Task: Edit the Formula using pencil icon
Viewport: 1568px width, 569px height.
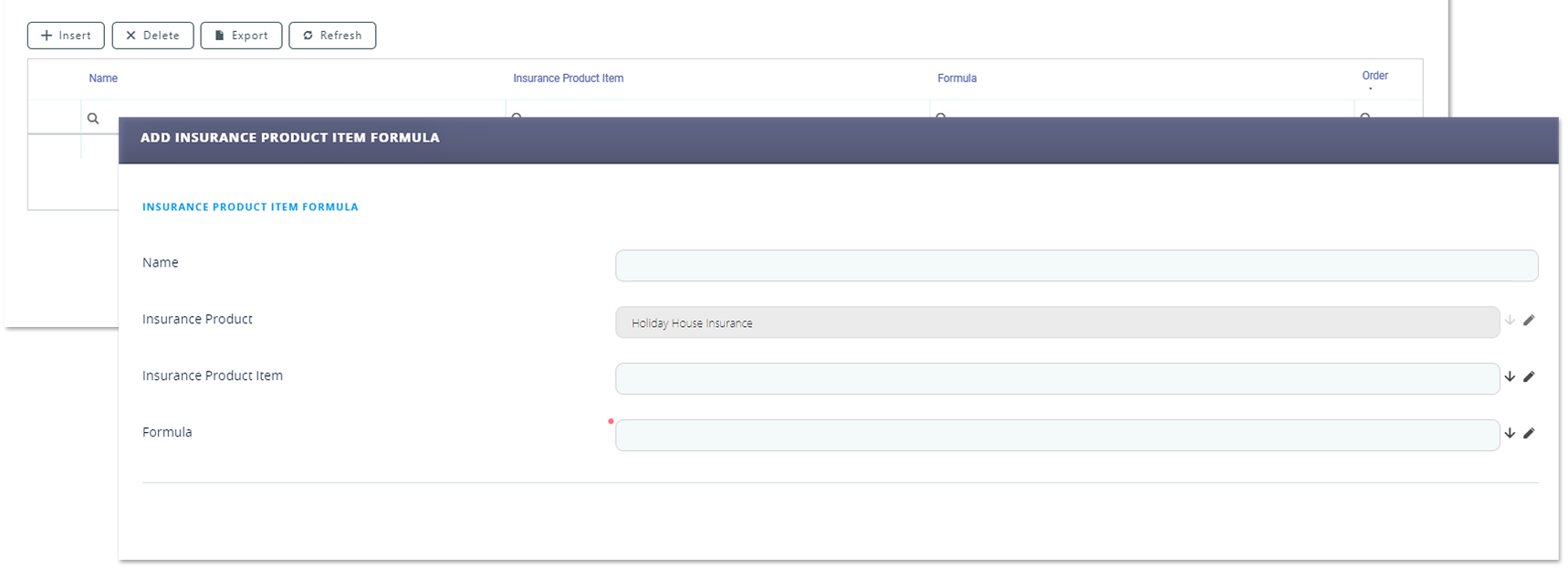Action: 1529,434
